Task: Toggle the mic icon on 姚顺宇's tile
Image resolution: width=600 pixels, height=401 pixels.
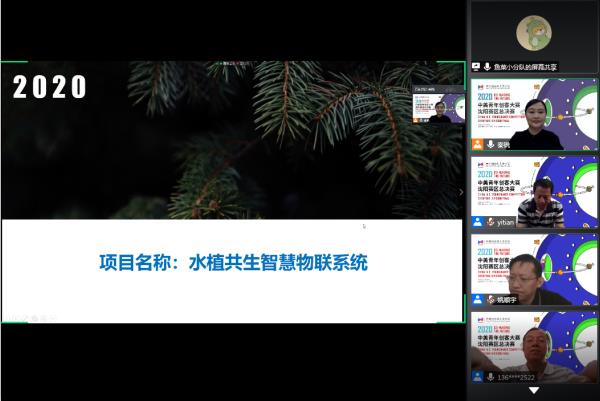Action: [x=488, y=299]
